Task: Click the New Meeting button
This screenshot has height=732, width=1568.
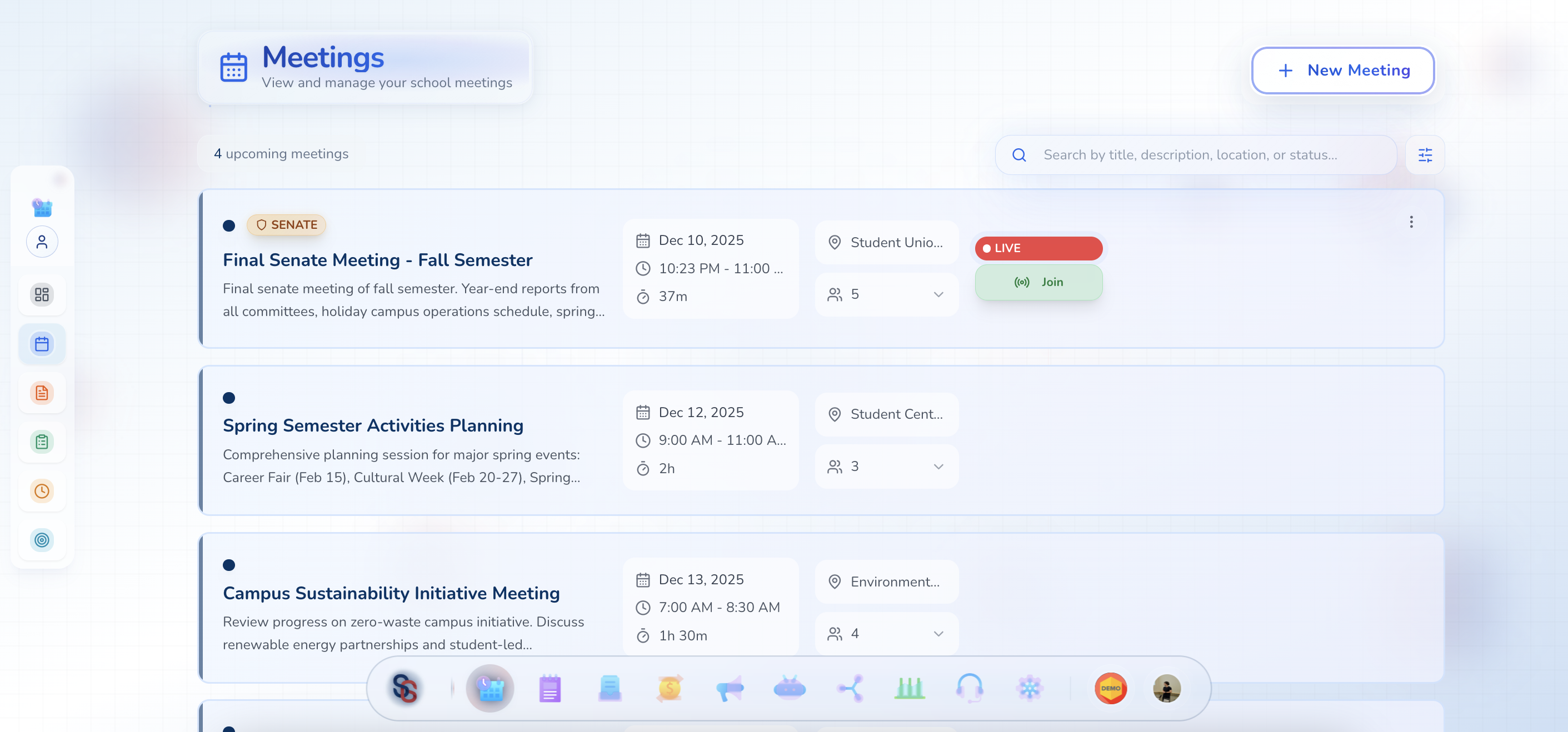Action: click(x=1342, y=71)
